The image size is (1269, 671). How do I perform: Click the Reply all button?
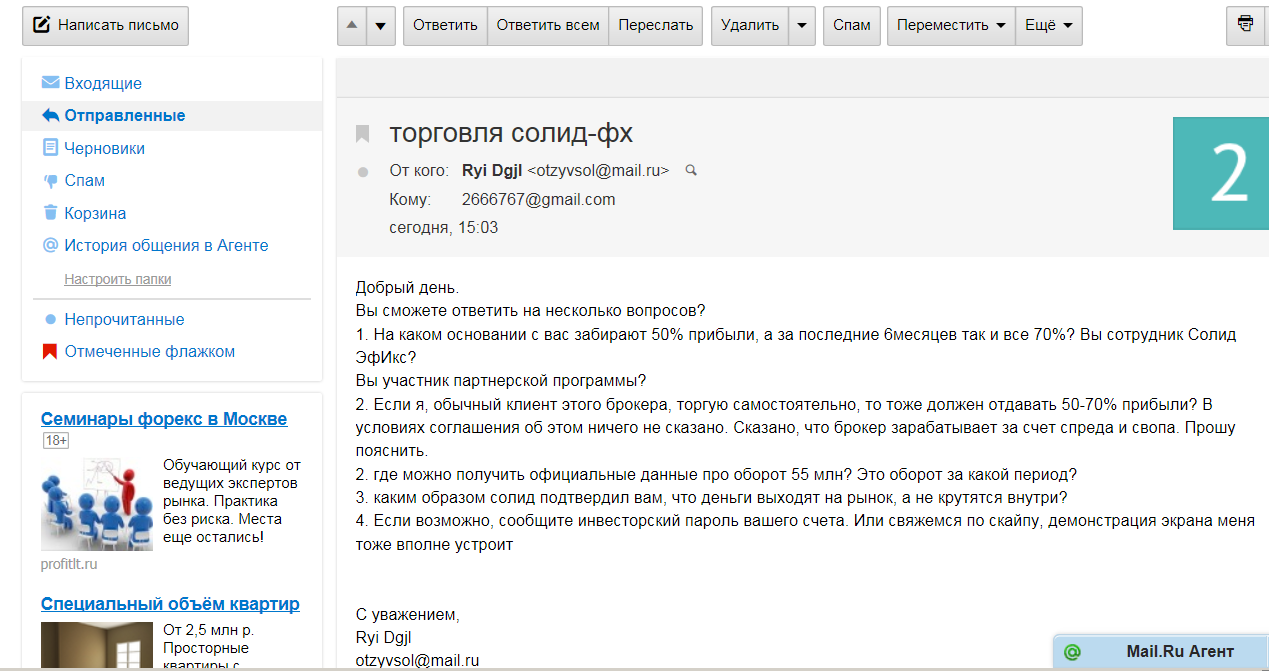[x=548, y=26]
